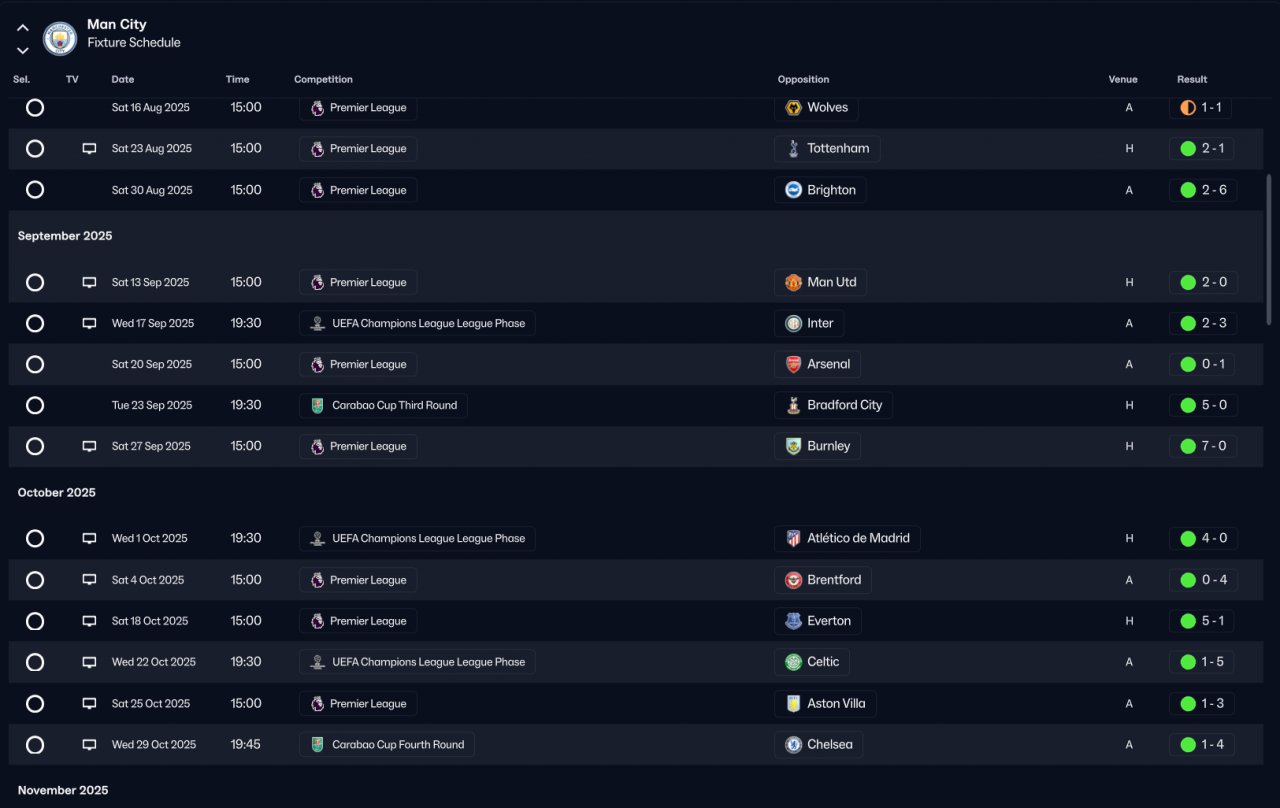Click the Burnley club crest
Screen dimensions: 1280x808
point(793,446)
